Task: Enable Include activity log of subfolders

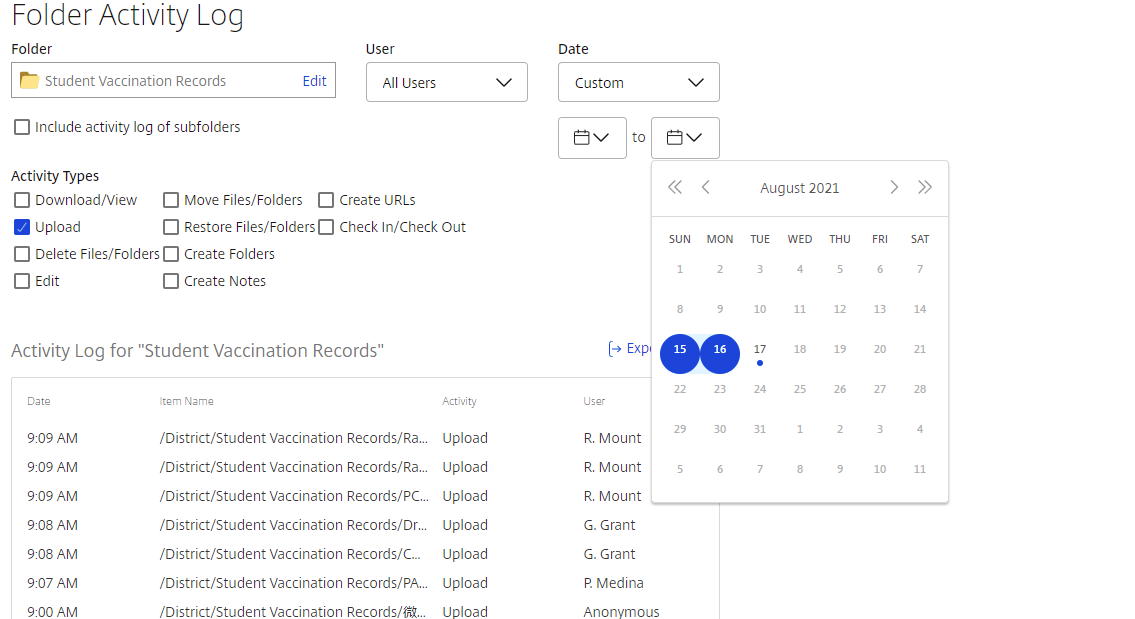Action: click(x=22, y=127)
